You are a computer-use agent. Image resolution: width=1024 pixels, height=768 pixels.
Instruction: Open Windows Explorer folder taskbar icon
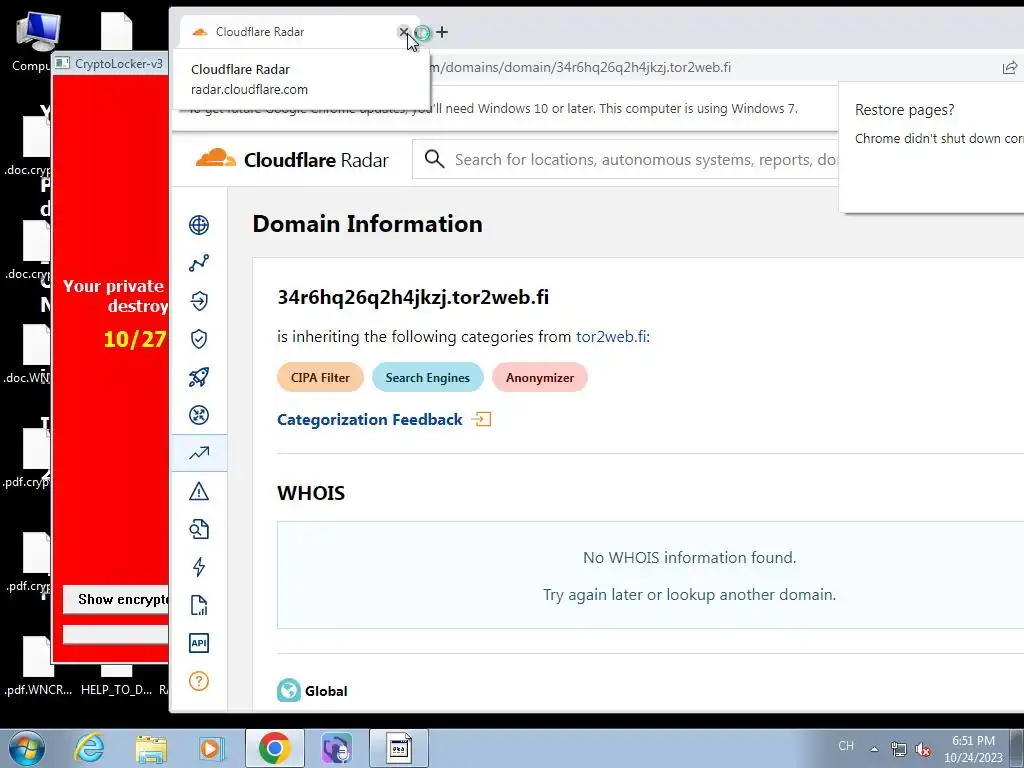(151, 748)
